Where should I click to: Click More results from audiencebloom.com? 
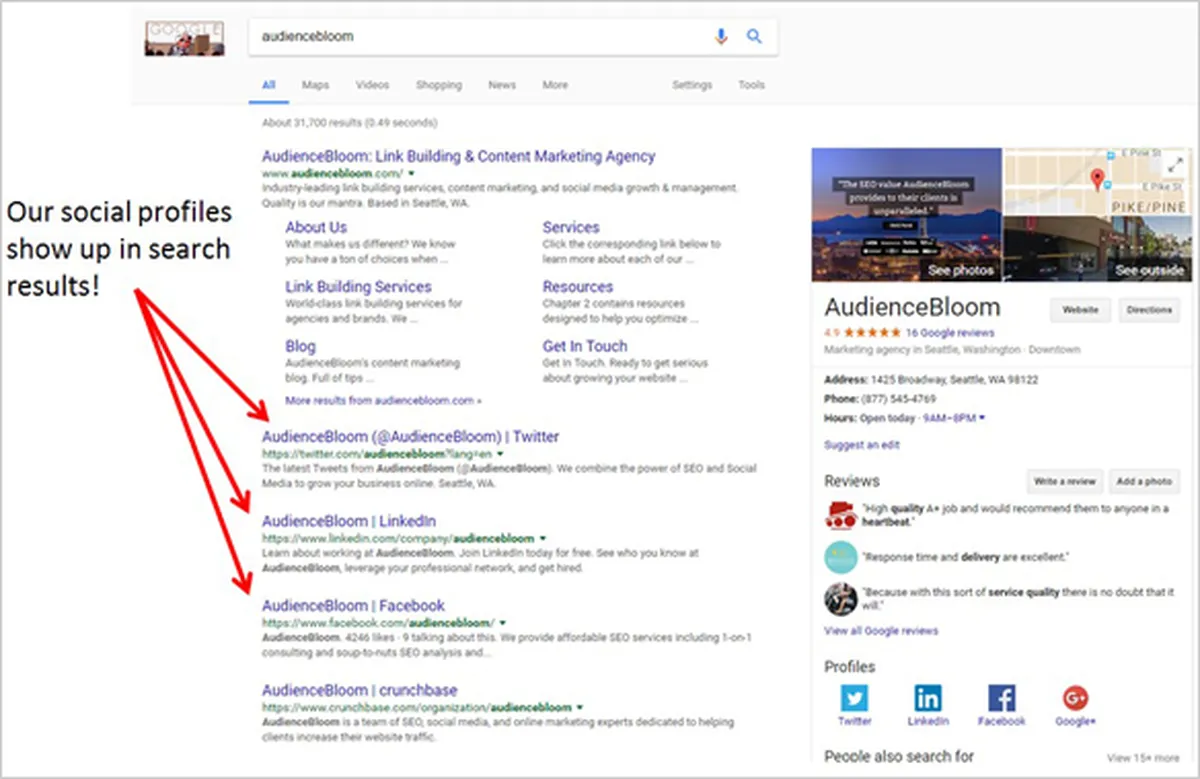click(x=383, y=400)
